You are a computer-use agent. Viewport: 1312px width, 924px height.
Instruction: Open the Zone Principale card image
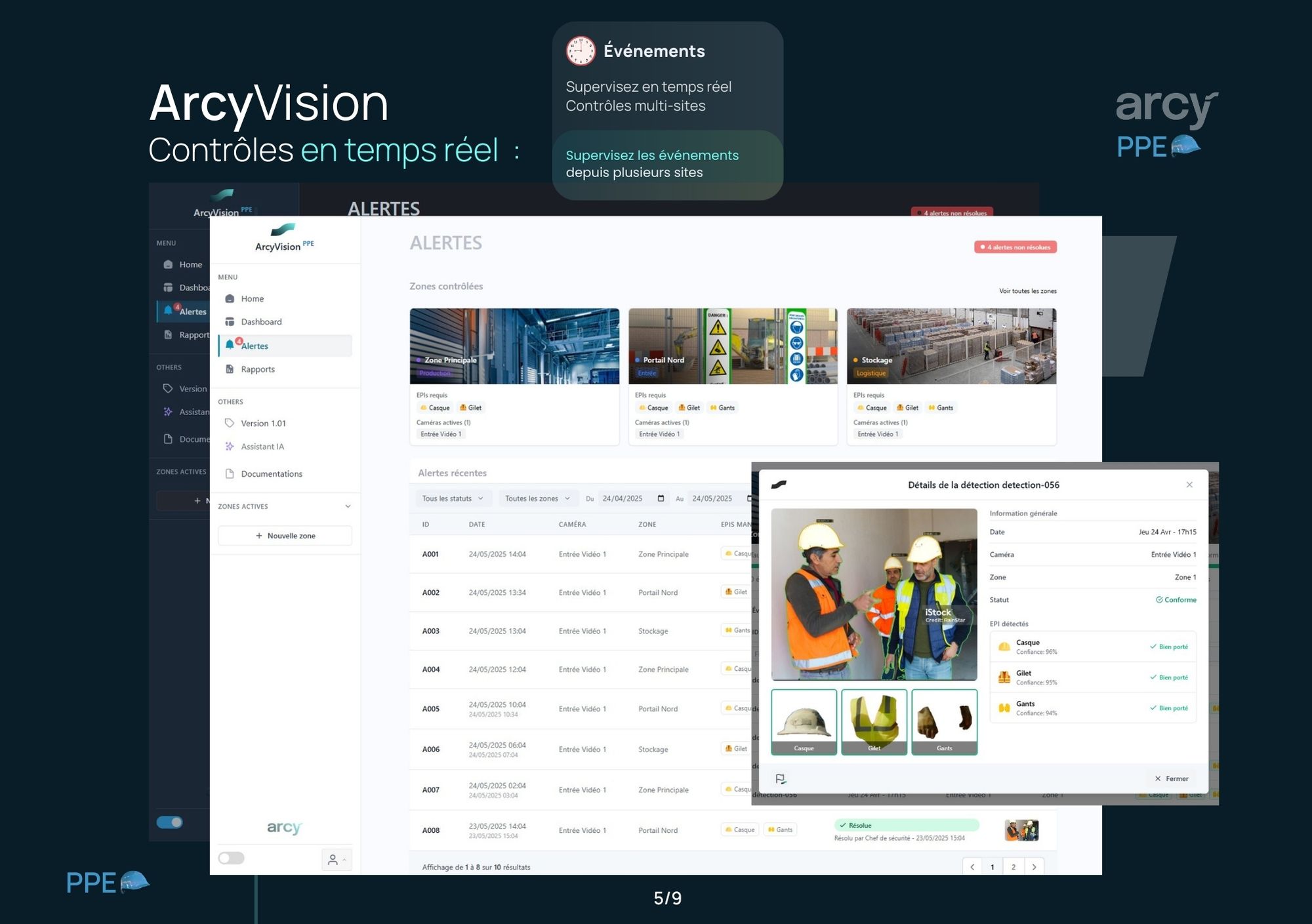514,346
